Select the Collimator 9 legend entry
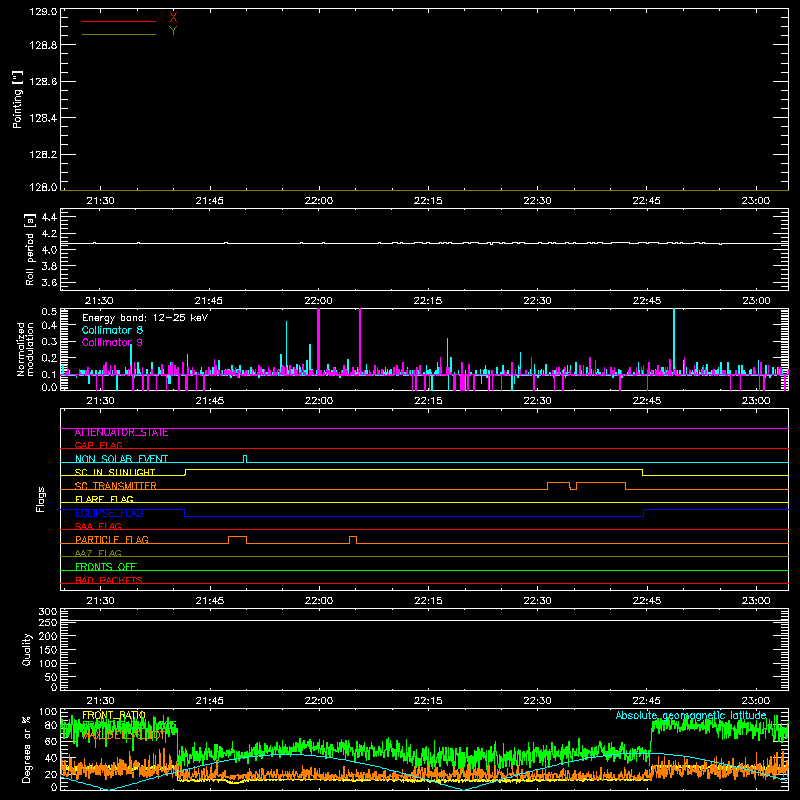Image resolution: width=800 pixels, height=800 pixels. tap(112, 342)
